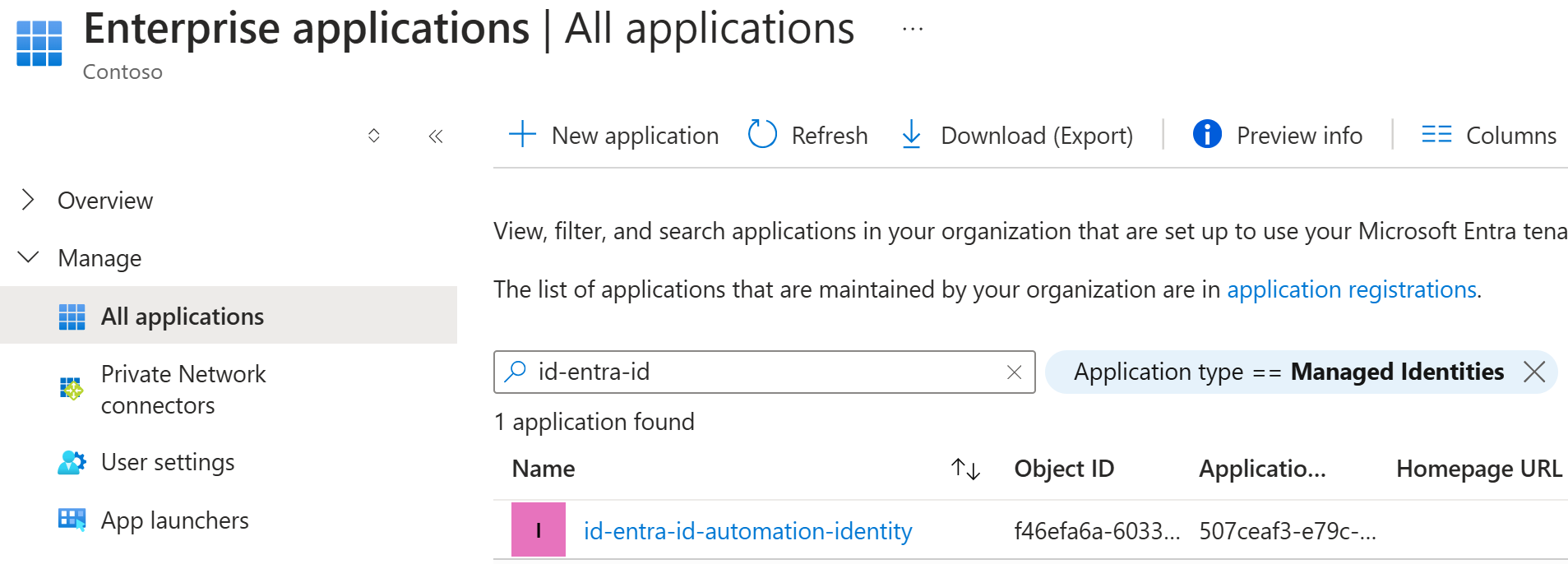This screenshot has height=564, width=1568.
Task: Collapse the sidebar with double chevron
Action: [436, 136]
